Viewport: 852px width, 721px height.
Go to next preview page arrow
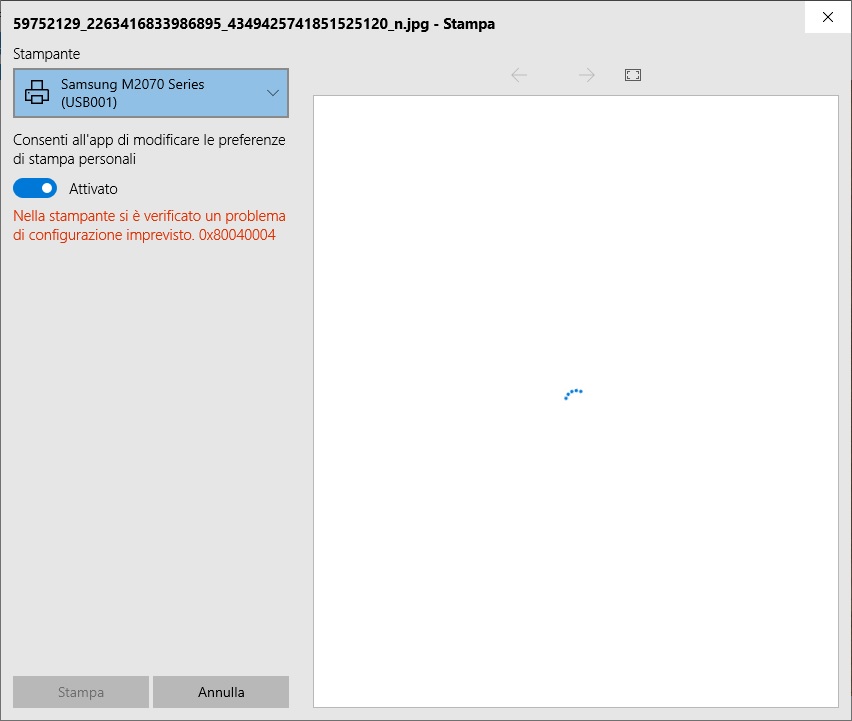pyautogui.click(x=587, y=75)
